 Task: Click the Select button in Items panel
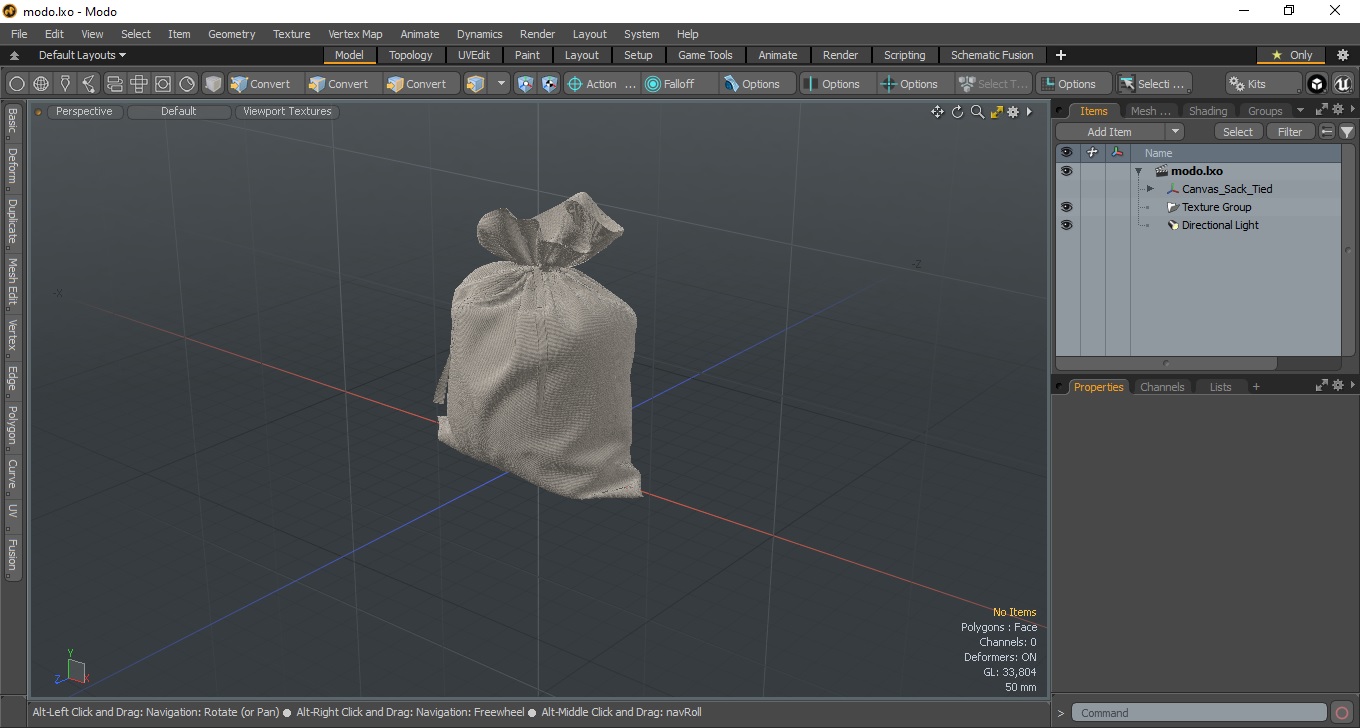tap(1238, 132)
